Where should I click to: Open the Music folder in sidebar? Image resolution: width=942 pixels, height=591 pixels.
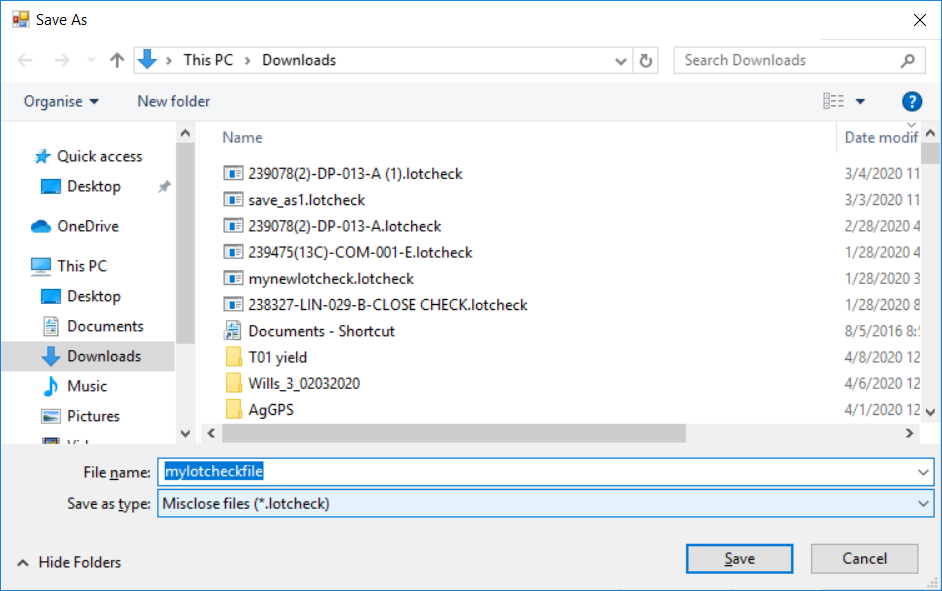(x=86, y=386)
